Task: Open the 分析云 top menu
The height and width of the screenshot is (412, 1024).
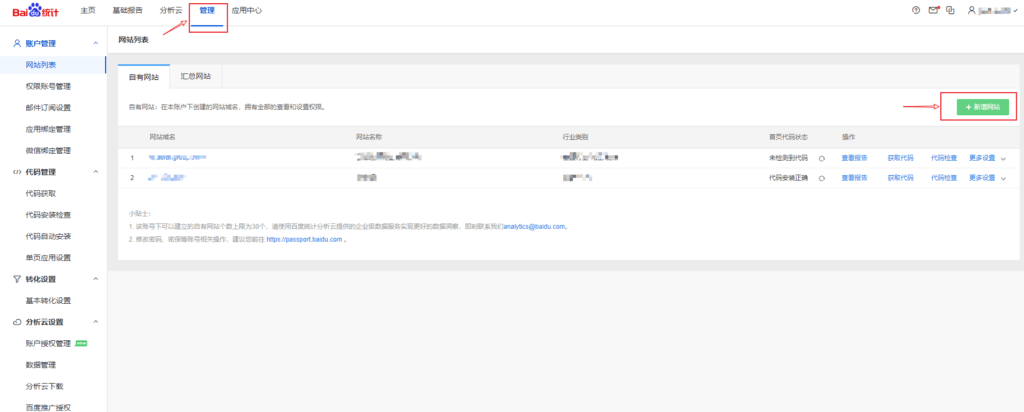Action: 171,10
